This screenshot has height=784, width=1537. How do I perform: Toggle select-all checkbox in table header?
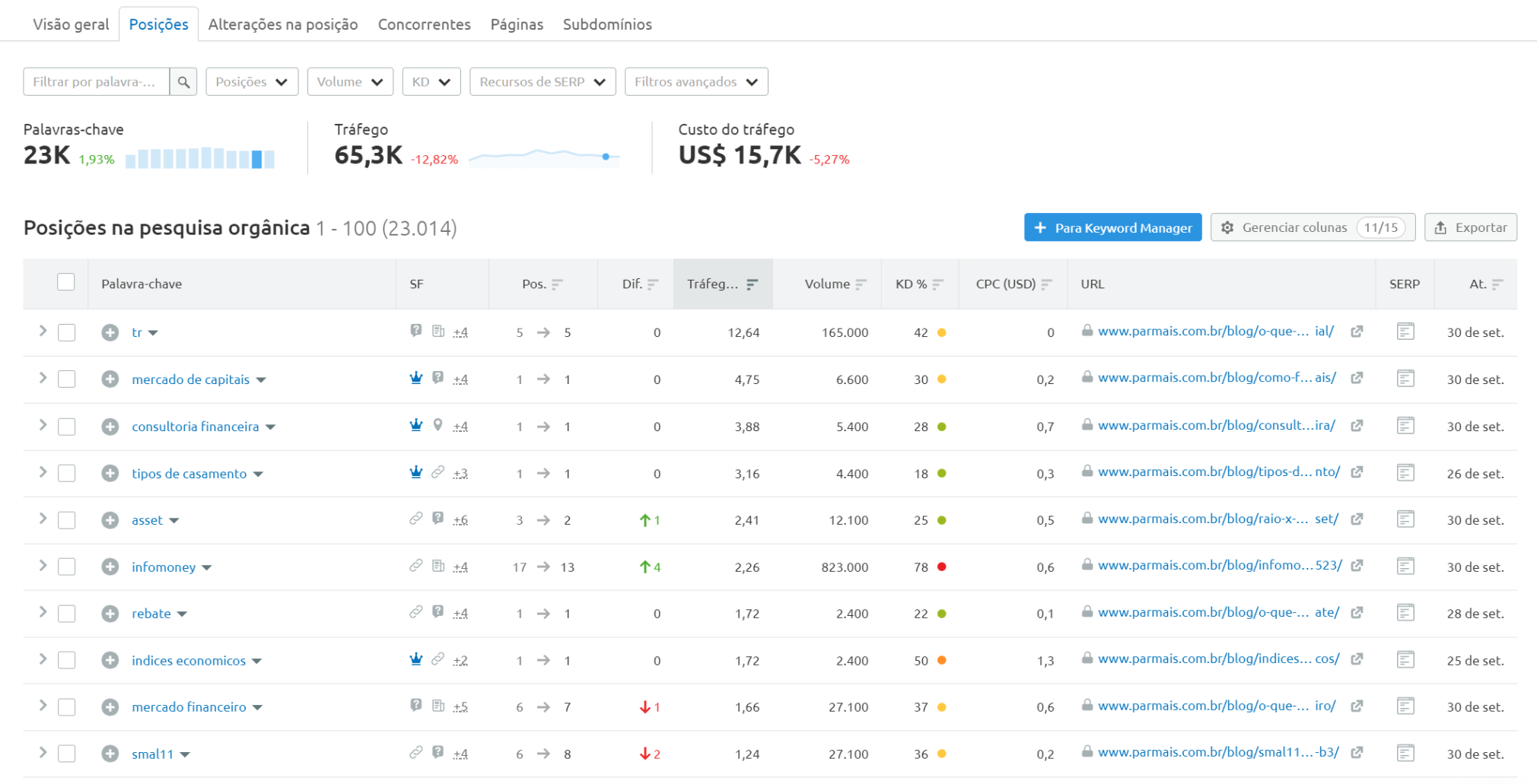tap(66, 282)
